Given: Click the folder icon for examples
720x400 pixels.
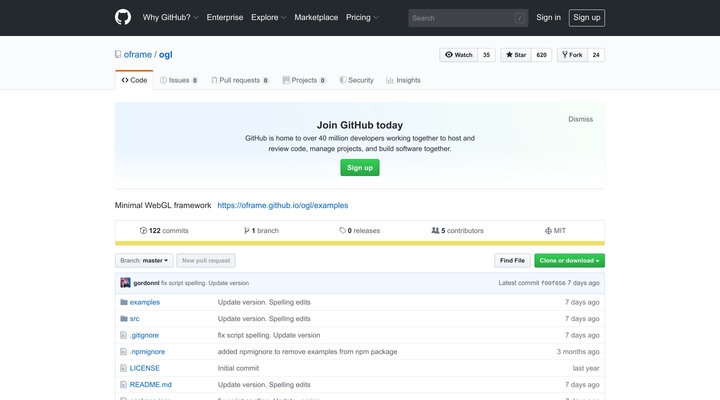Looking at the screenshot, I should [124, 302].
